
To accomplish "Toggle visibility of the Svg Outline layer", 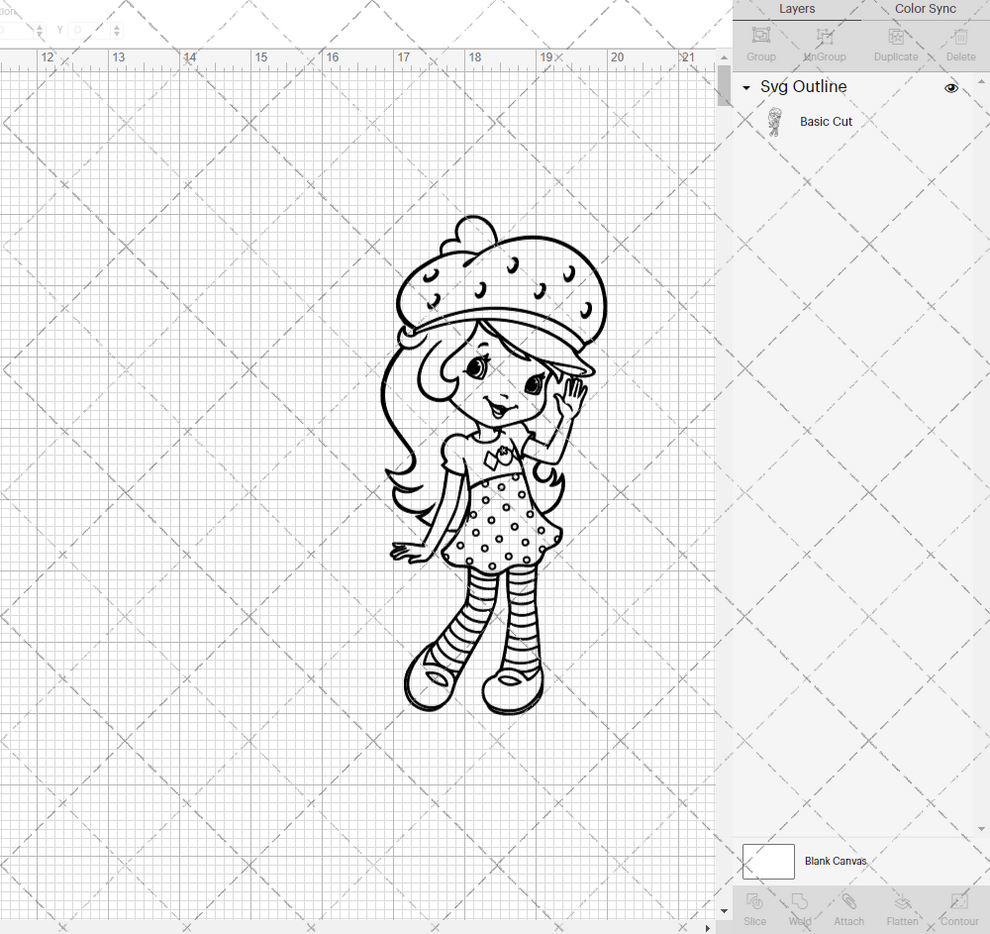I will coord(951,88).
